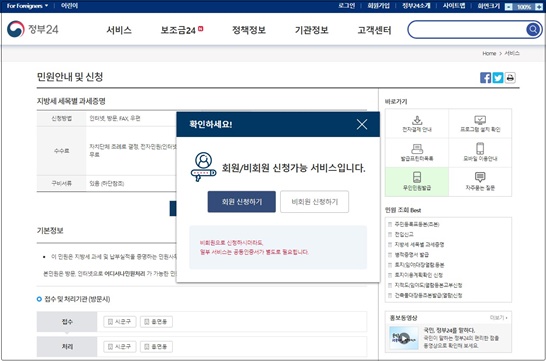Click the 정부24 logo
Image resolution: width=546 pixels, height=361 pixels.
click(x=33, y=29)
